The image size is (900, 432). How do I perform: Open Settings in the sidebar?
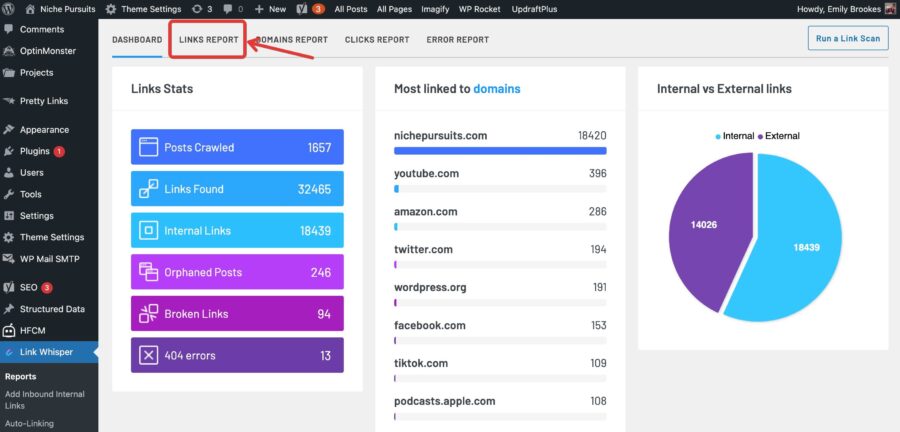pos(37,216)
